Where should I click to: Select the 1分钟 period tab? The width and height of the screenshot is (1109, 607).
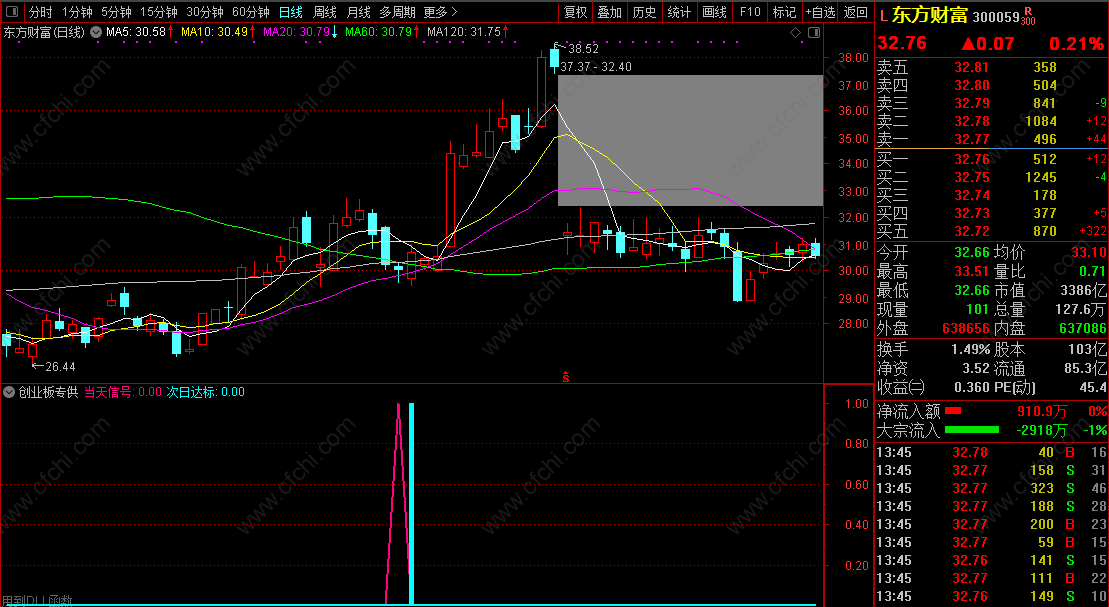coord(77,12)
